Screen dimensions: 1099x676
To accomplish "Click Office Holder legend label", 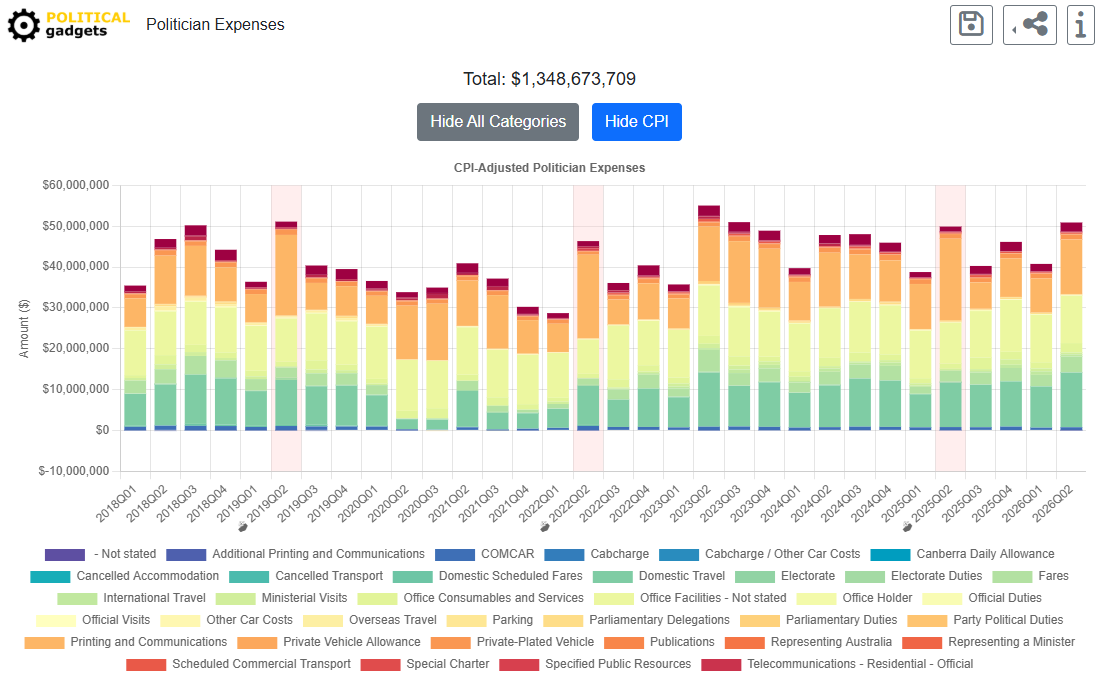I will pos(878,597).
